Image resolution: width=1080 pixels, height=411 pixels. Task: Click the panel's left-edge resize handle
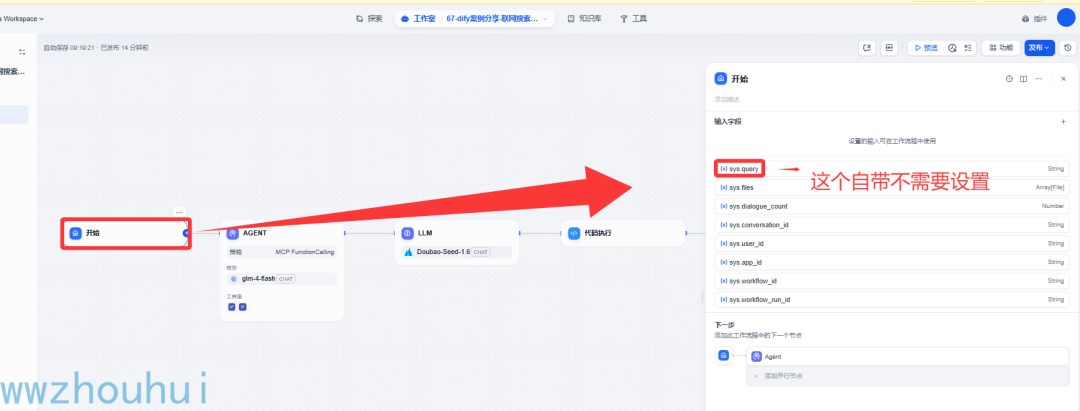click(x=703, y=297)
